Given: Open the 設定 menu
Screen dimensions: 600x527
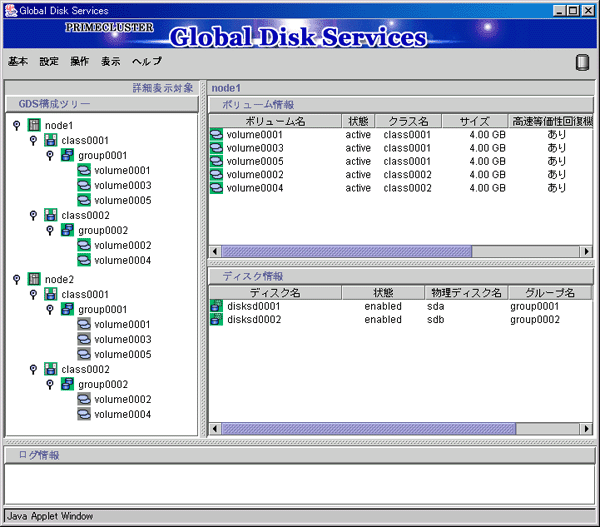Looking at the screenshot, I should point(49,61).
